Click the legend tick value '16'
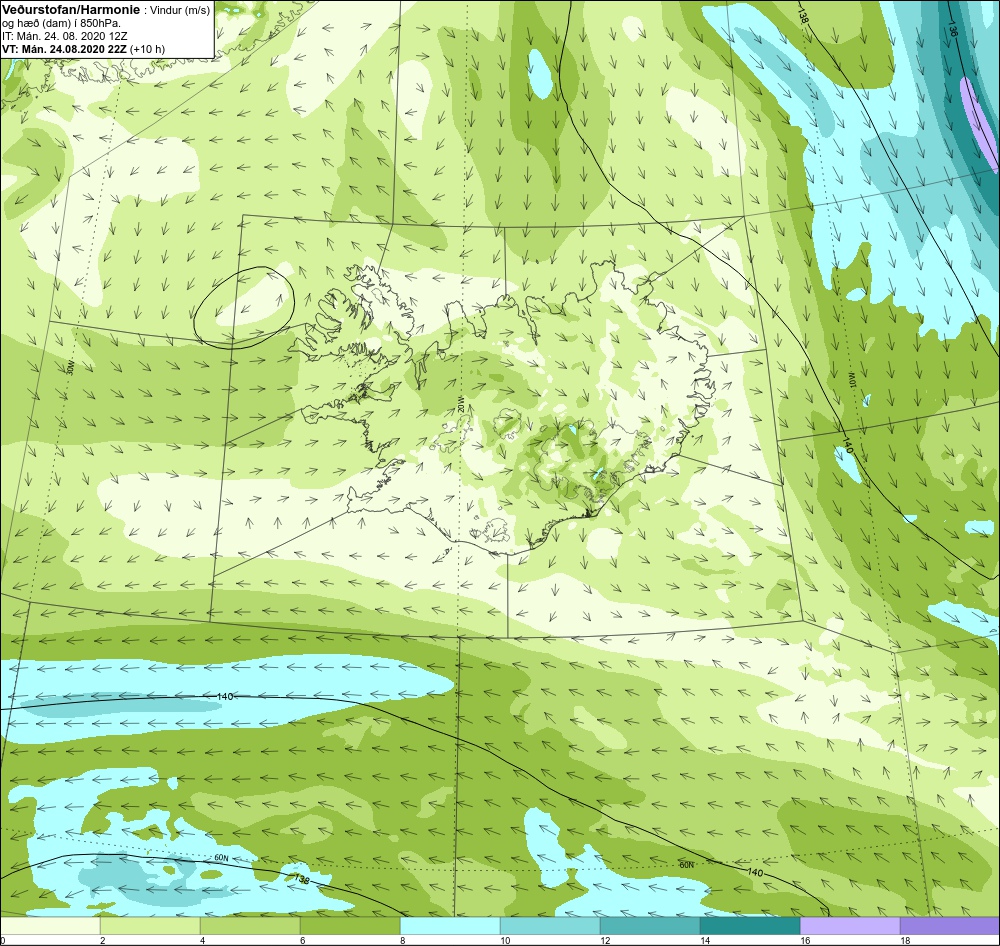Viewport: 1000px width, 946px height. [805, 940]
